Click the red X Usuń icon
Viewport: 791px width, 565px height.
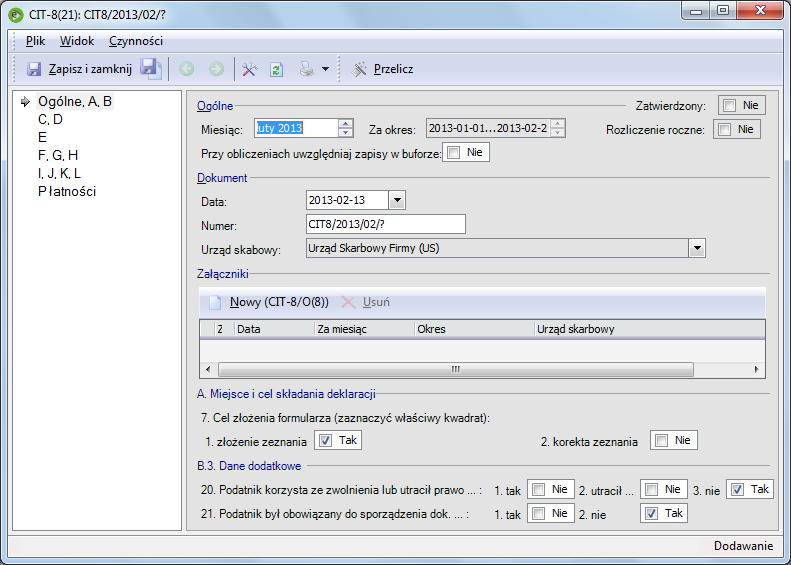[x=348, y=302]
